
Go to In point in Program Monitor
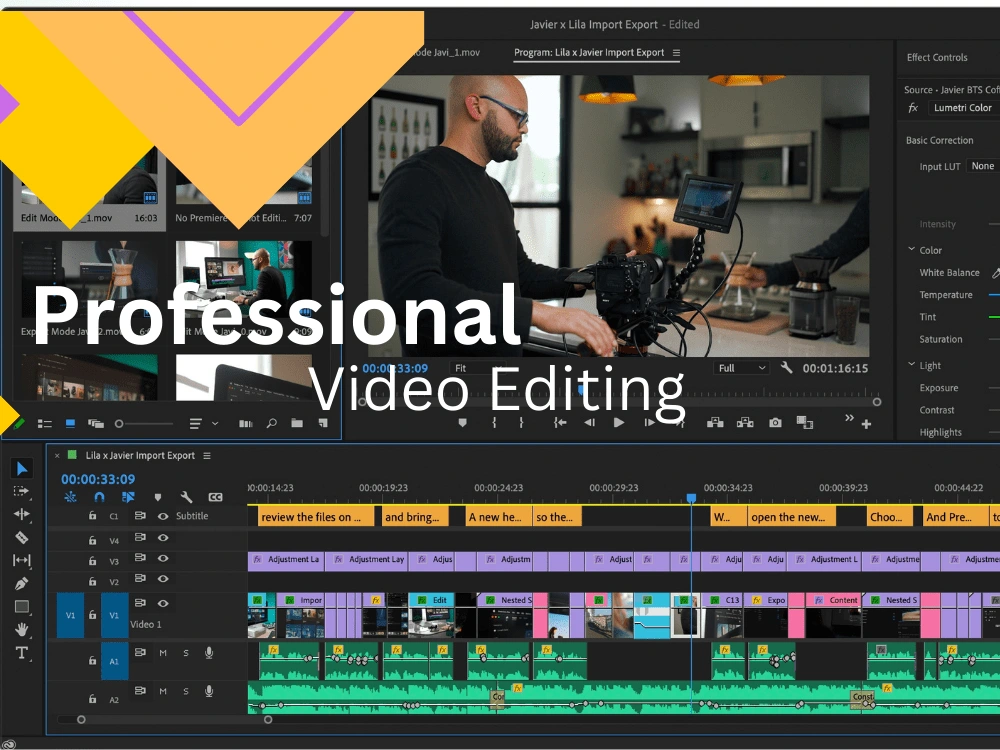560,423
